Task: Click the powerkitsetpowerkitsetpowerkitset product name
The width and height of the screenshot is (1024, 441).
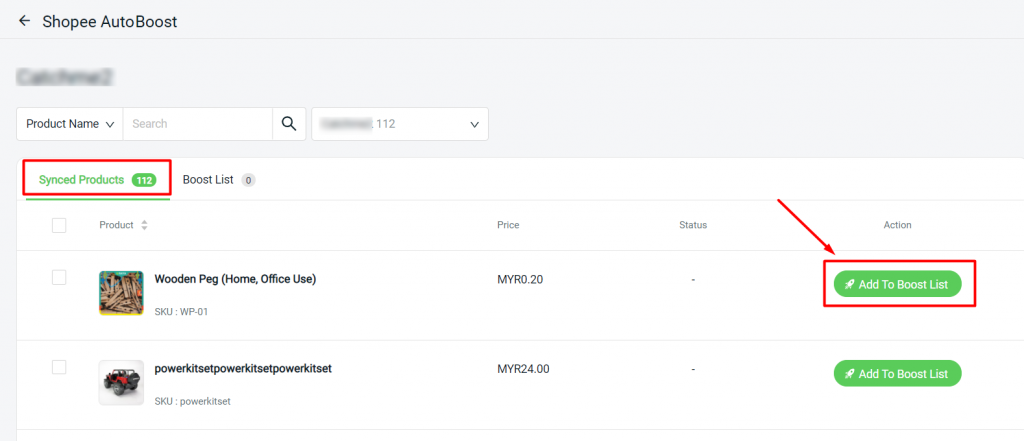Action: 242,368
